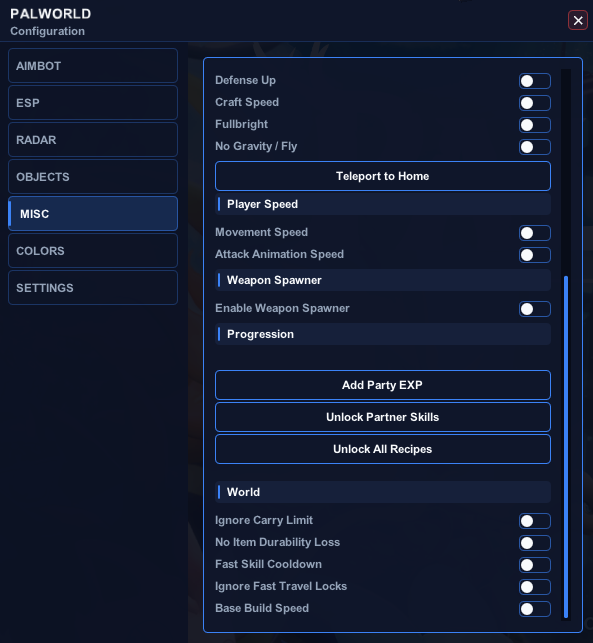The image size is (593, 643).
Task: Open the AIMBOT tab
Action: [x=93, y=66]
